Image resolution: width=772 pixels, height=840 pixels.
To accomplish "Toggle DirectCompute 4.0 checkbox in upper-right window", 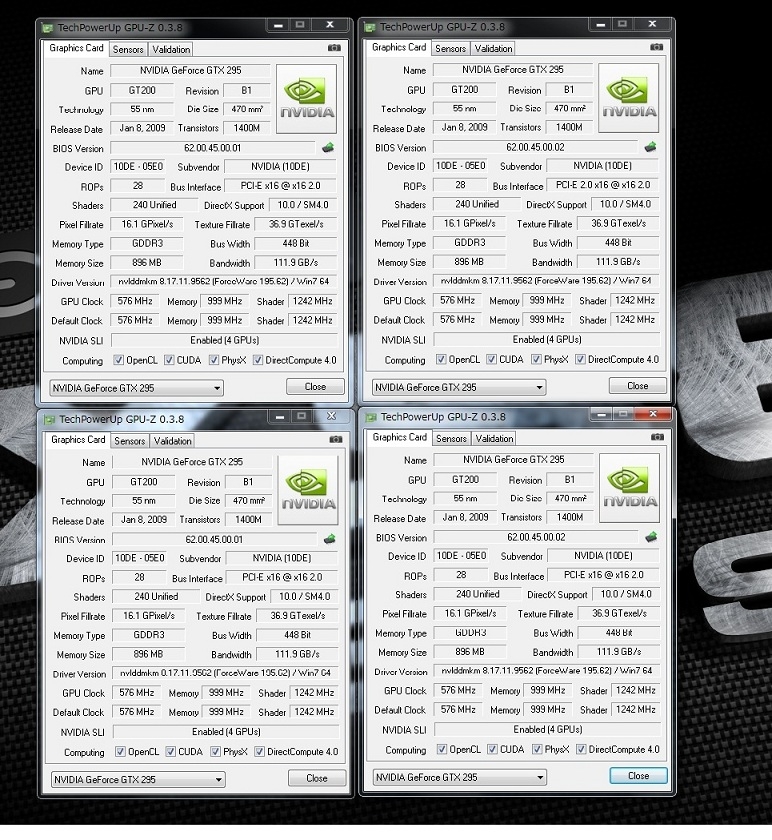I will pyautogui.click(x=580, y=359).
